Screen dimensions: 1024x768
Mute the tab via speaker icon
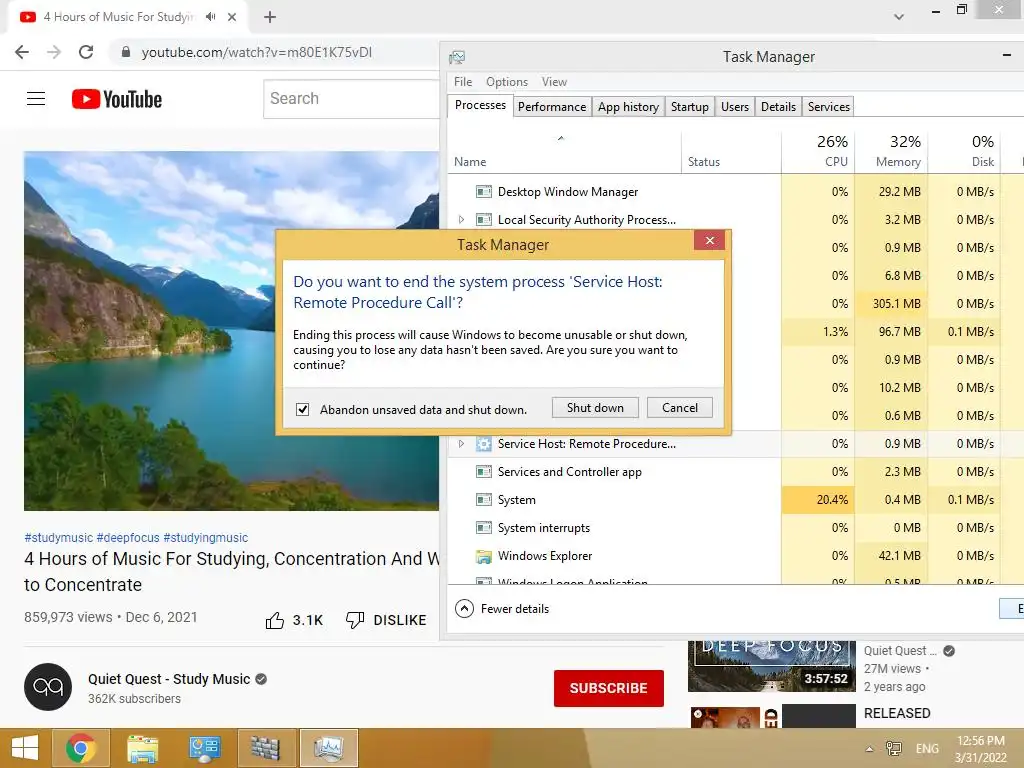point(210,17)
